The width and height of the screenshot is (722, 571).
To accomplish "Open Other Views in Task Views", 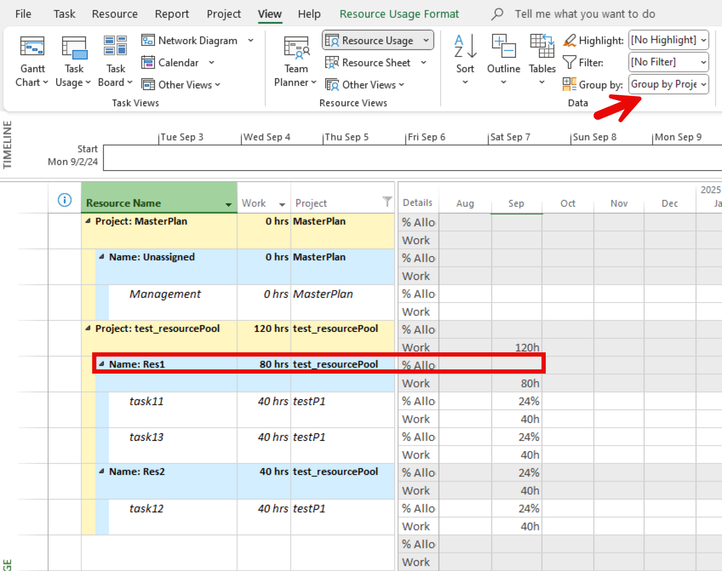I will 180,85.
